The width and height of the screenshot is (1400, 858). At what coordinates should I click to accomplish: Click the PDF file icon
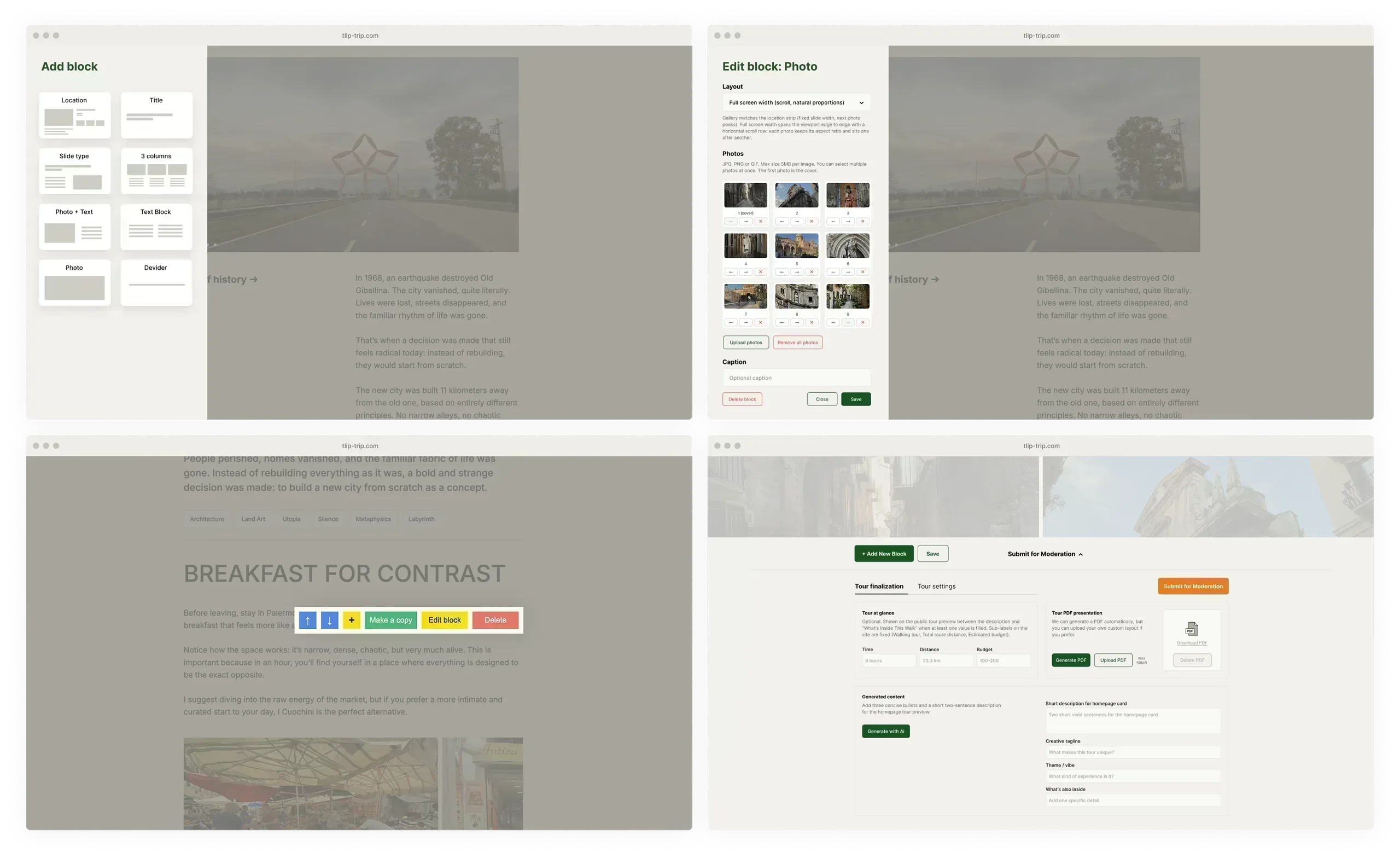(x=1192, y=629)
